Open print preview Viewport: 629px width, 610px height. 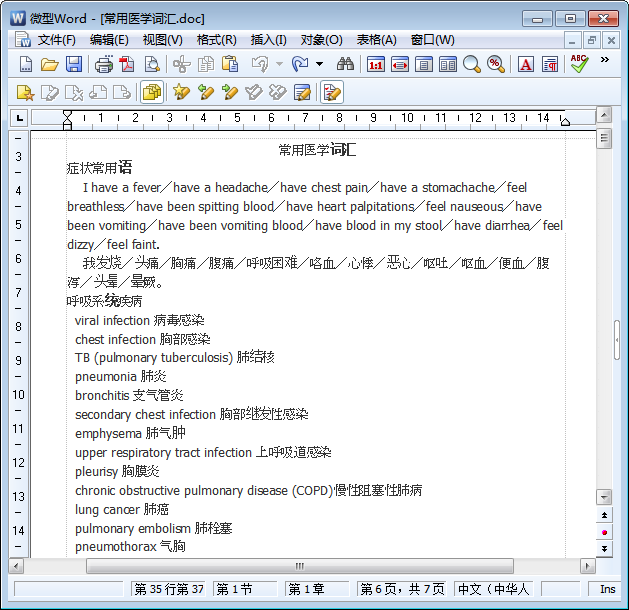point(152,64)
